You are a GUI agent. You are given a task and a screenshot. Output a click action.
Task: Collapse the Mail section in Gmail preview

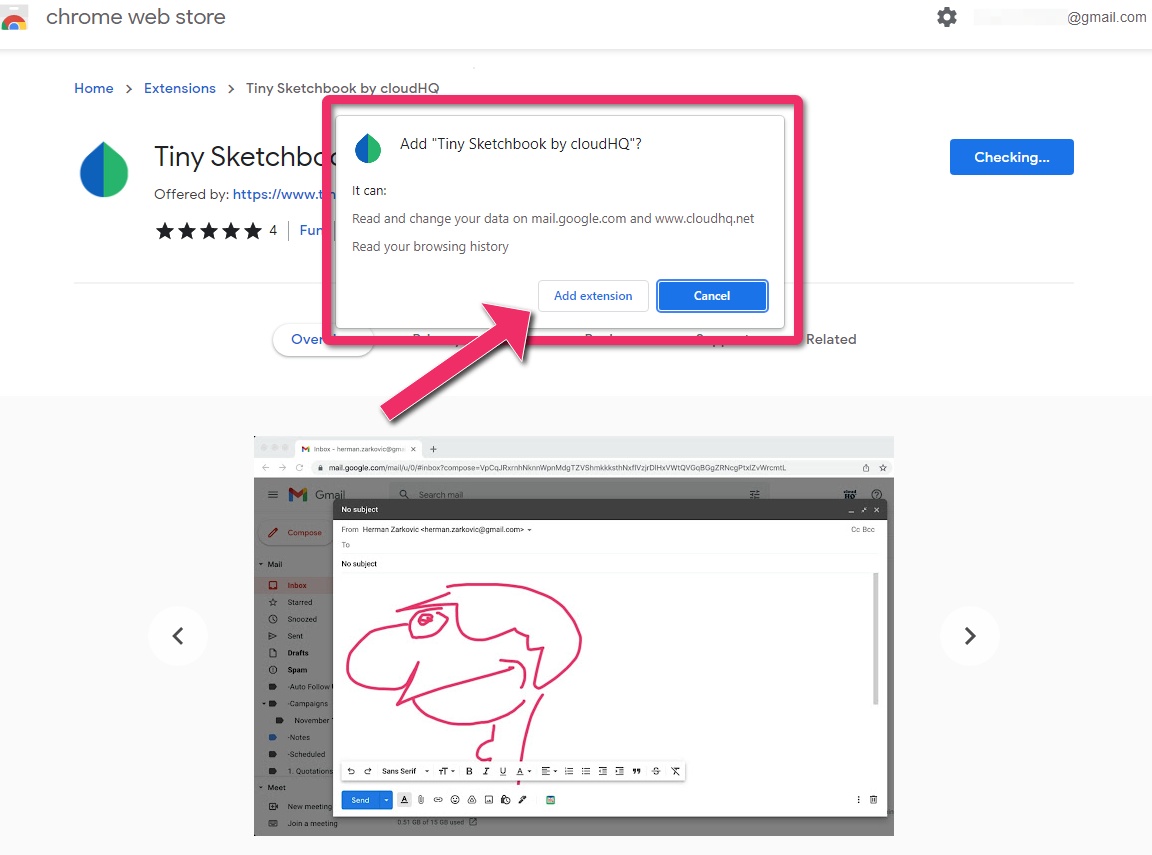coord(261,564)
